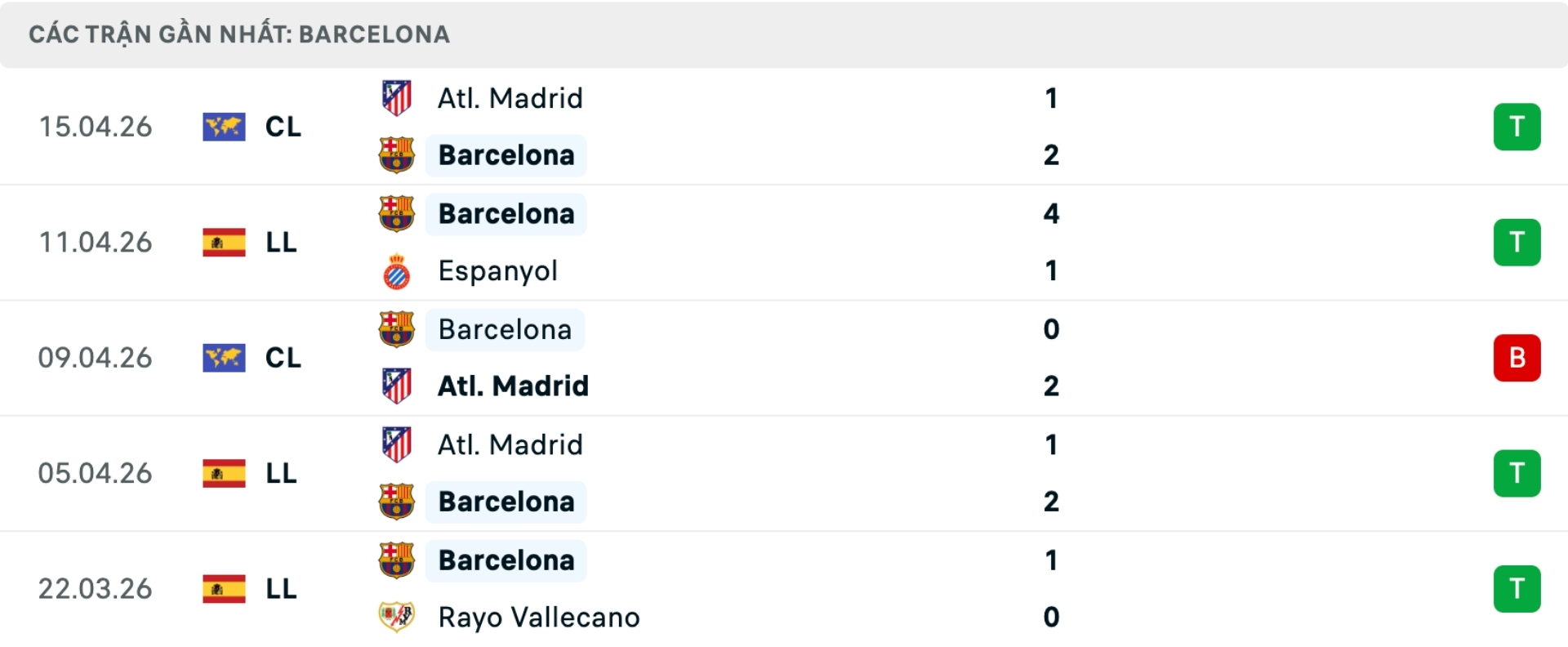
Task: Click green T result badge for 22.03.26
Action: click(1517, 589)
